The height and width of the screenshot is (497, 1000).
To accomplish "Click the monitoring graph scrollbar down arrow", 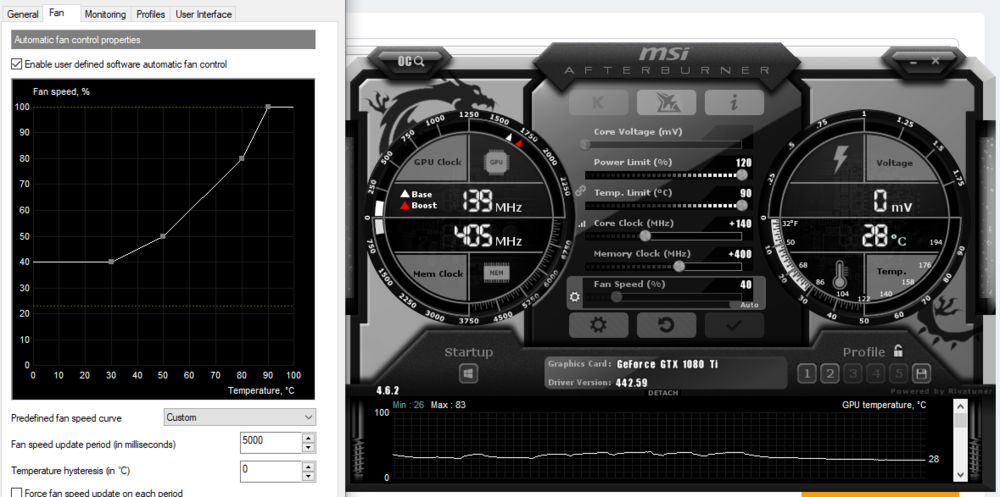I will click(960, 475).
